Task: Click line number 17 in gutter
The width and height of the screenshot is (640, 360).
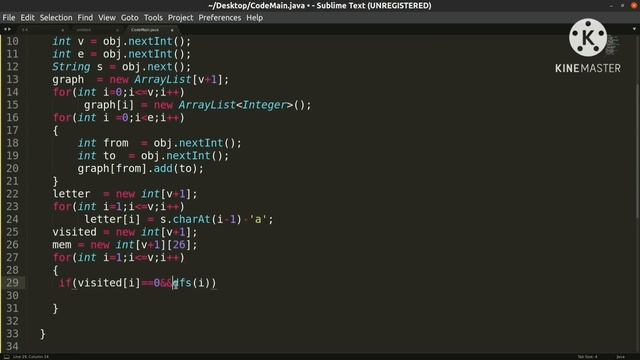Action: [x=12, y=130]
